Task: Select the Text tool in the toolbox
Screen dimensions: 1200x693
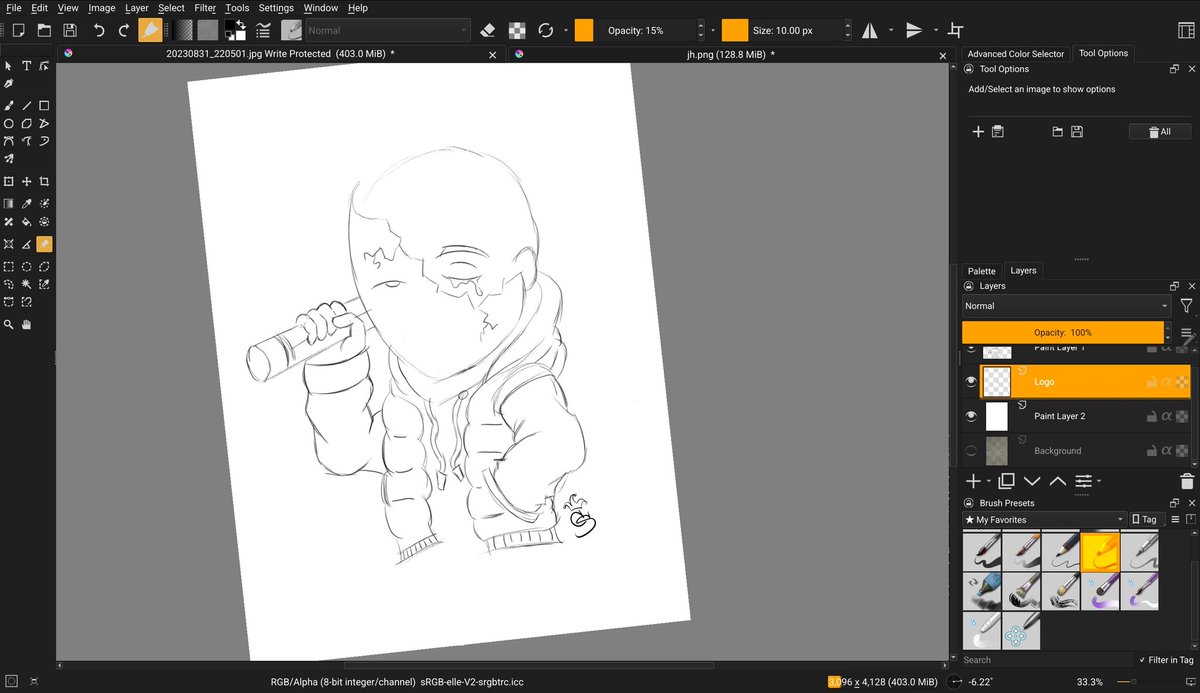Action: pyautogui.click(x=27, y=66)
